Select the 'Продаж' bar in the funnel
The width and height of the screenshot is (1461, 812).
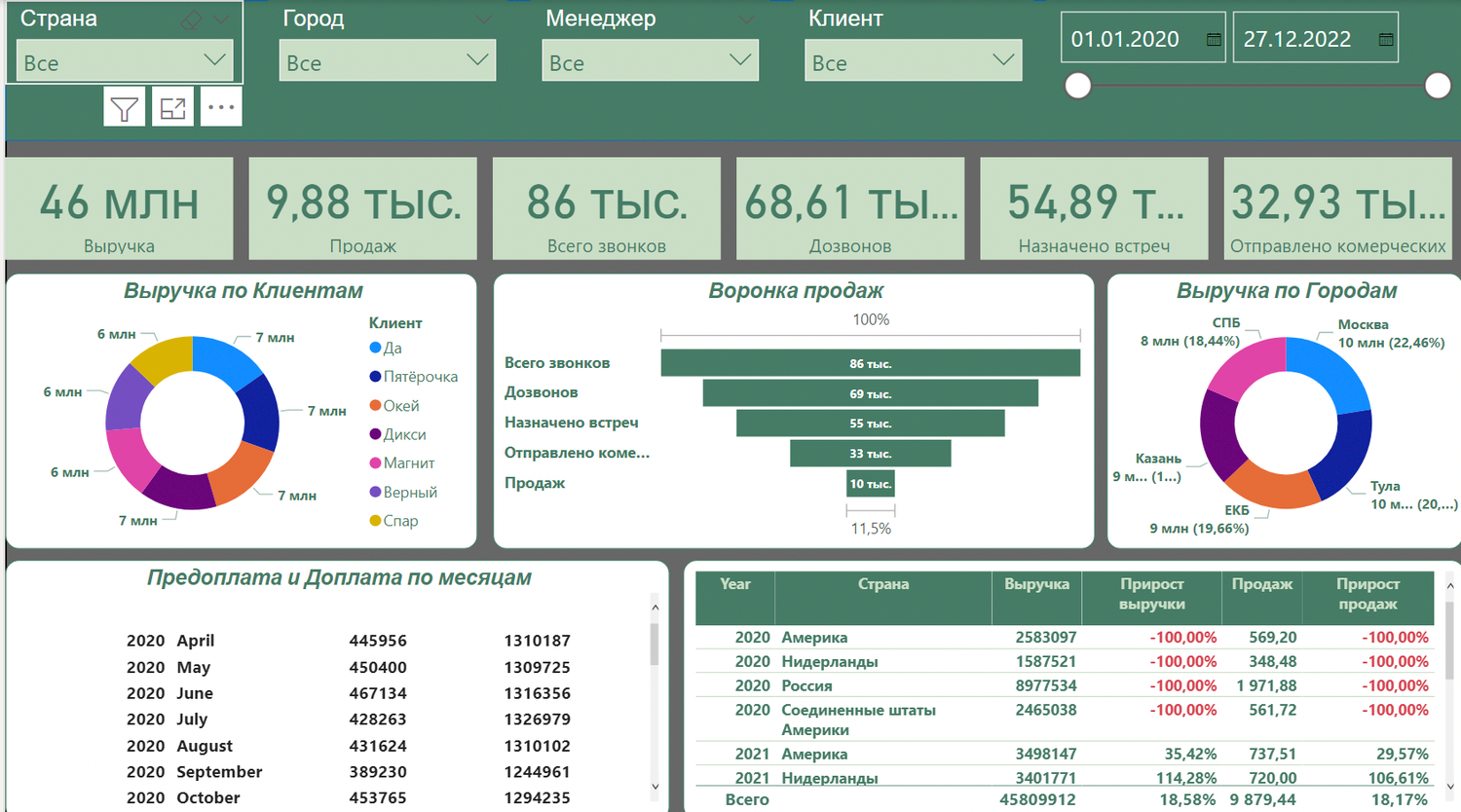[870, 483]
